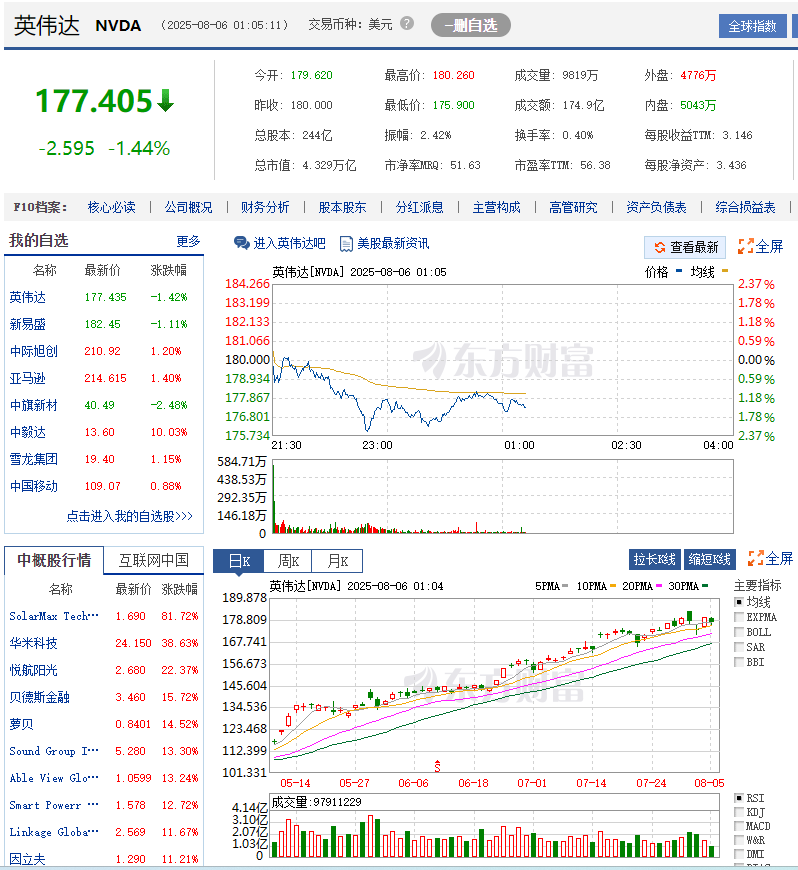Click the 缩短K线 button

pos(710,559)
